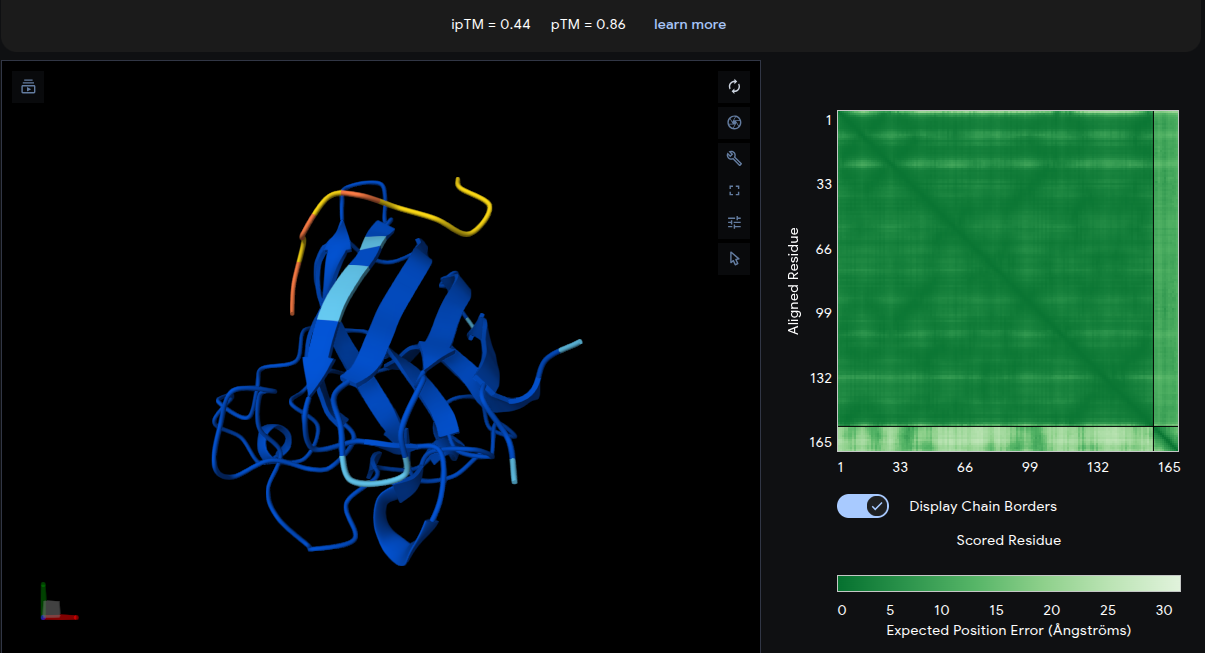Viewport: 1205px width, 653px height.
Task: Take a screenshot of the structure
Action: 734,122
